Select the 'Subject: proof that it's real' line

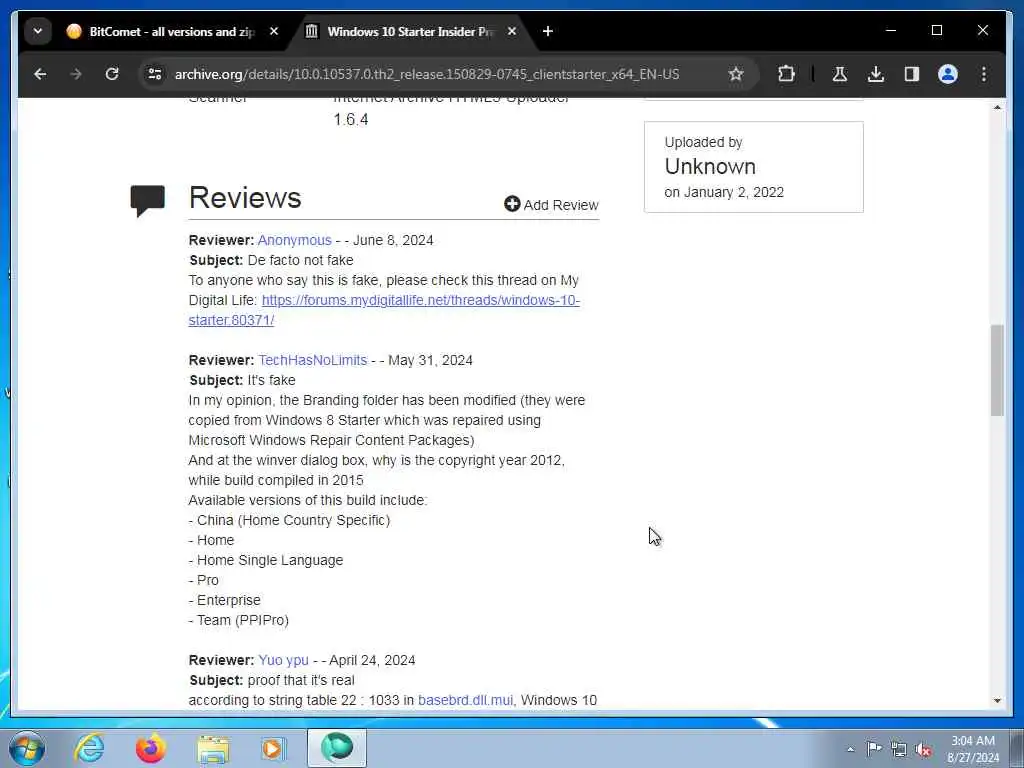[x=272, y=680]
